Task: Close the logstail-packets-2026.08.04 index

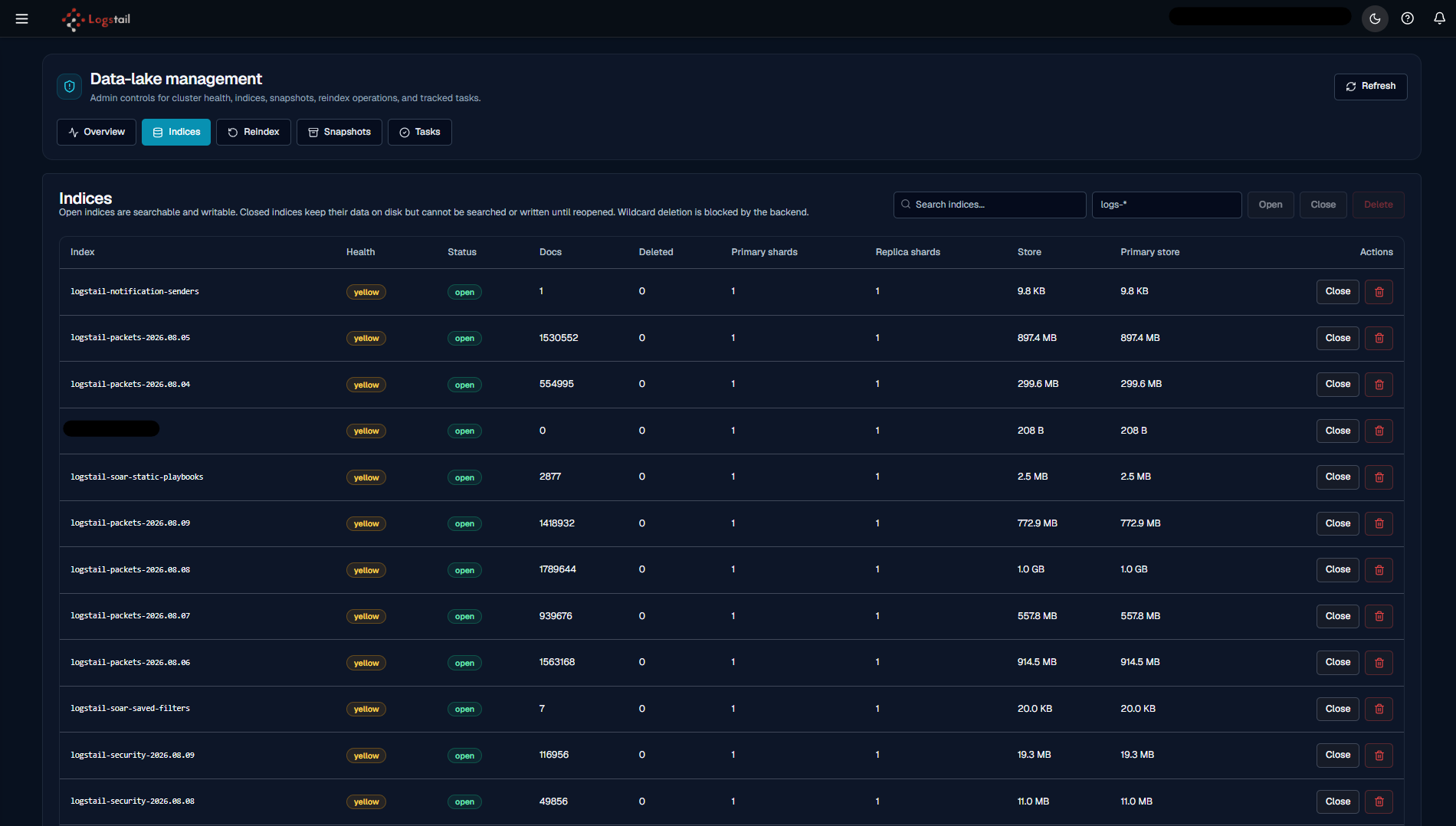Action: [x=1338, y=385]
